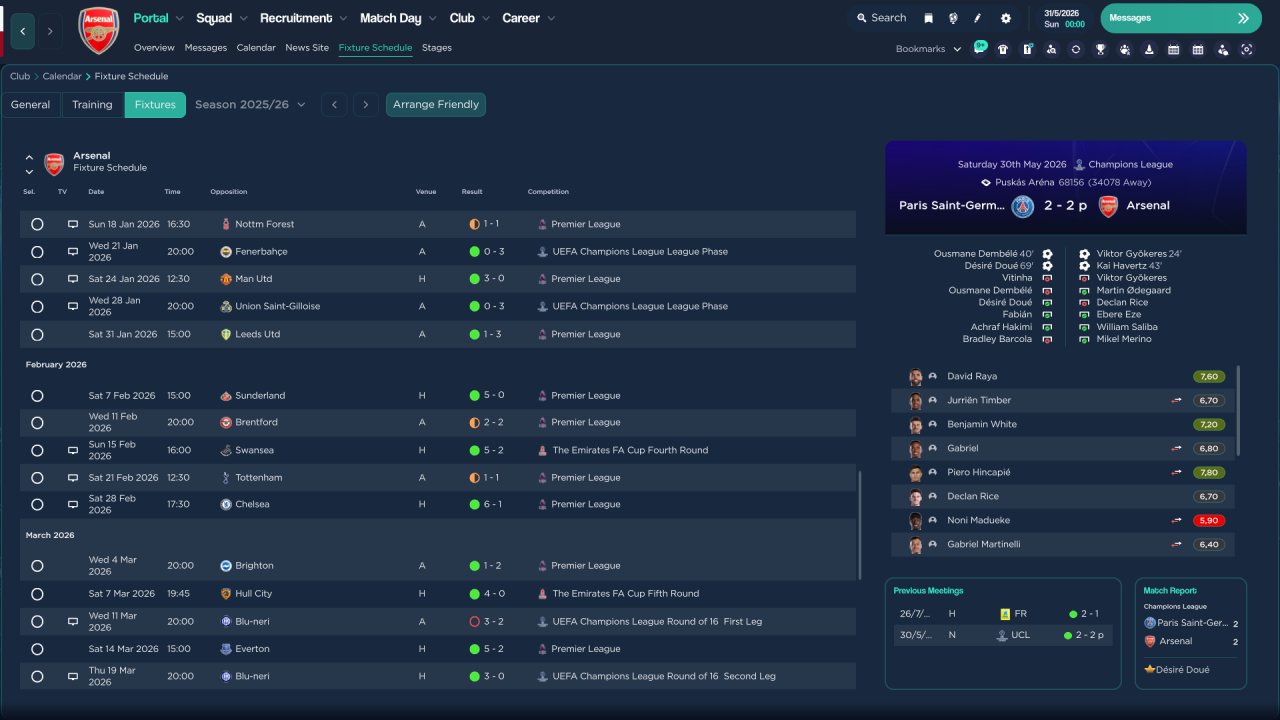Screen dimensions: 1280x720
Task: Switch to the Messages sub-tab
Action: 205,48
